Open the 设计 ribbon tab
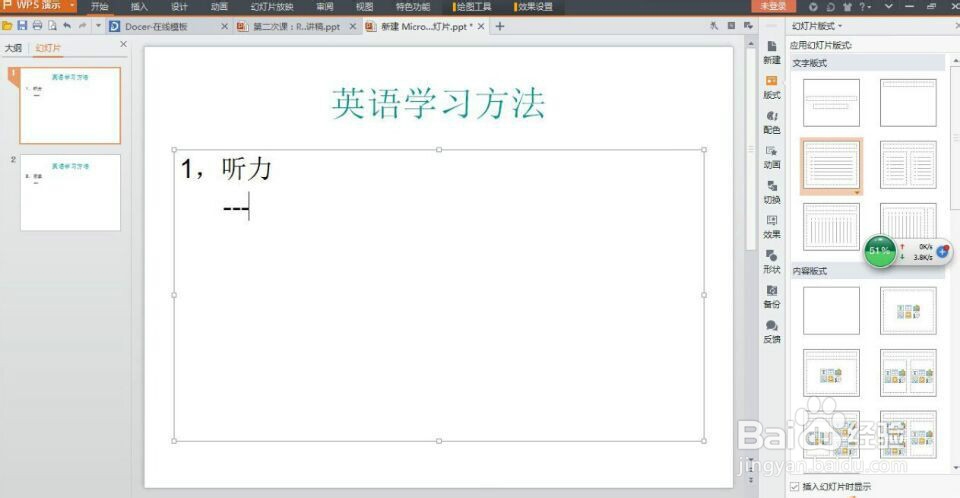This screenshot has width=960, height=498. tap(179, 7)
